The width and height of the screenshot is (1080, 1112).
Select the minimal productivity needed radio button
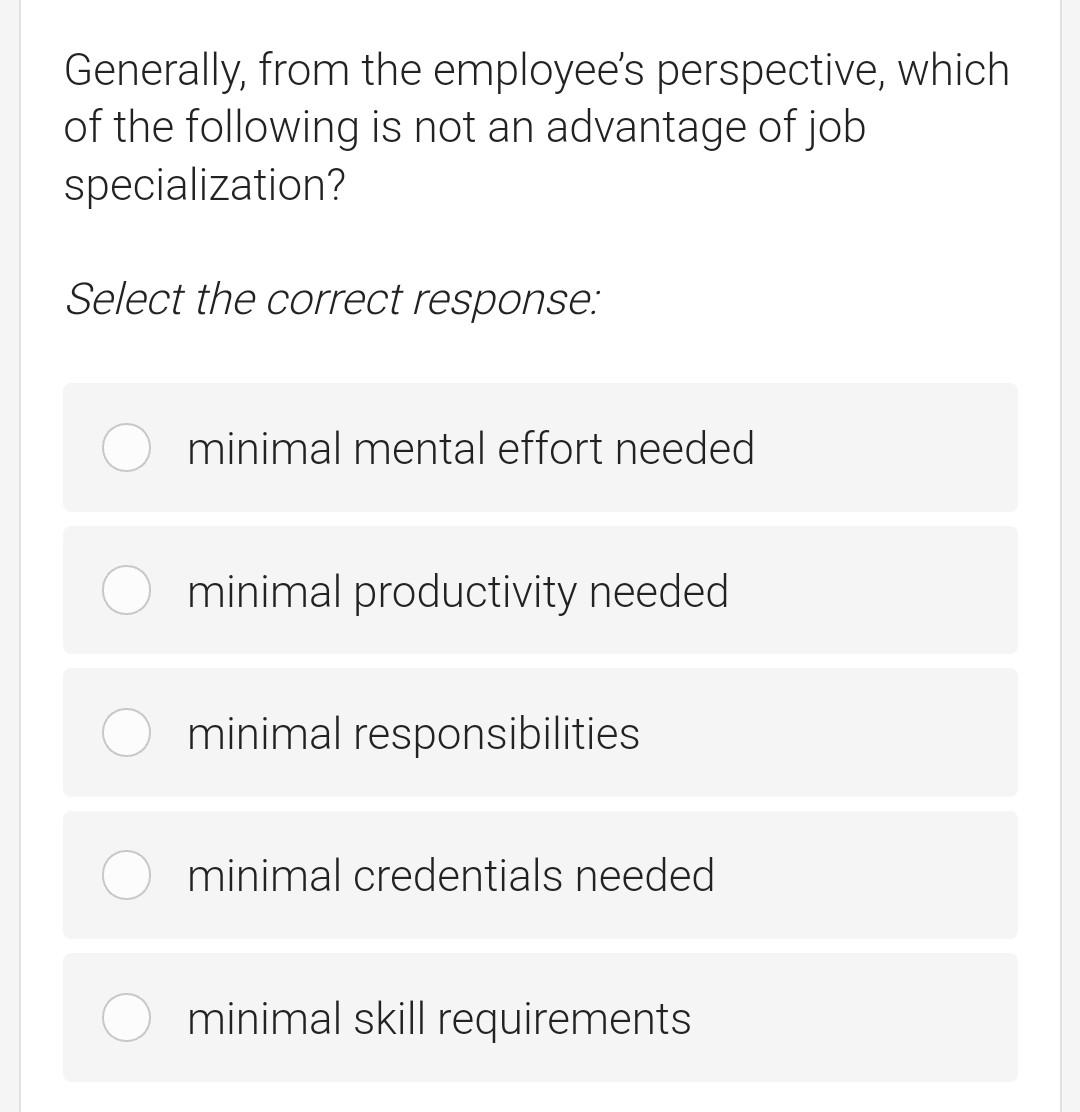[x=126, y=590]
